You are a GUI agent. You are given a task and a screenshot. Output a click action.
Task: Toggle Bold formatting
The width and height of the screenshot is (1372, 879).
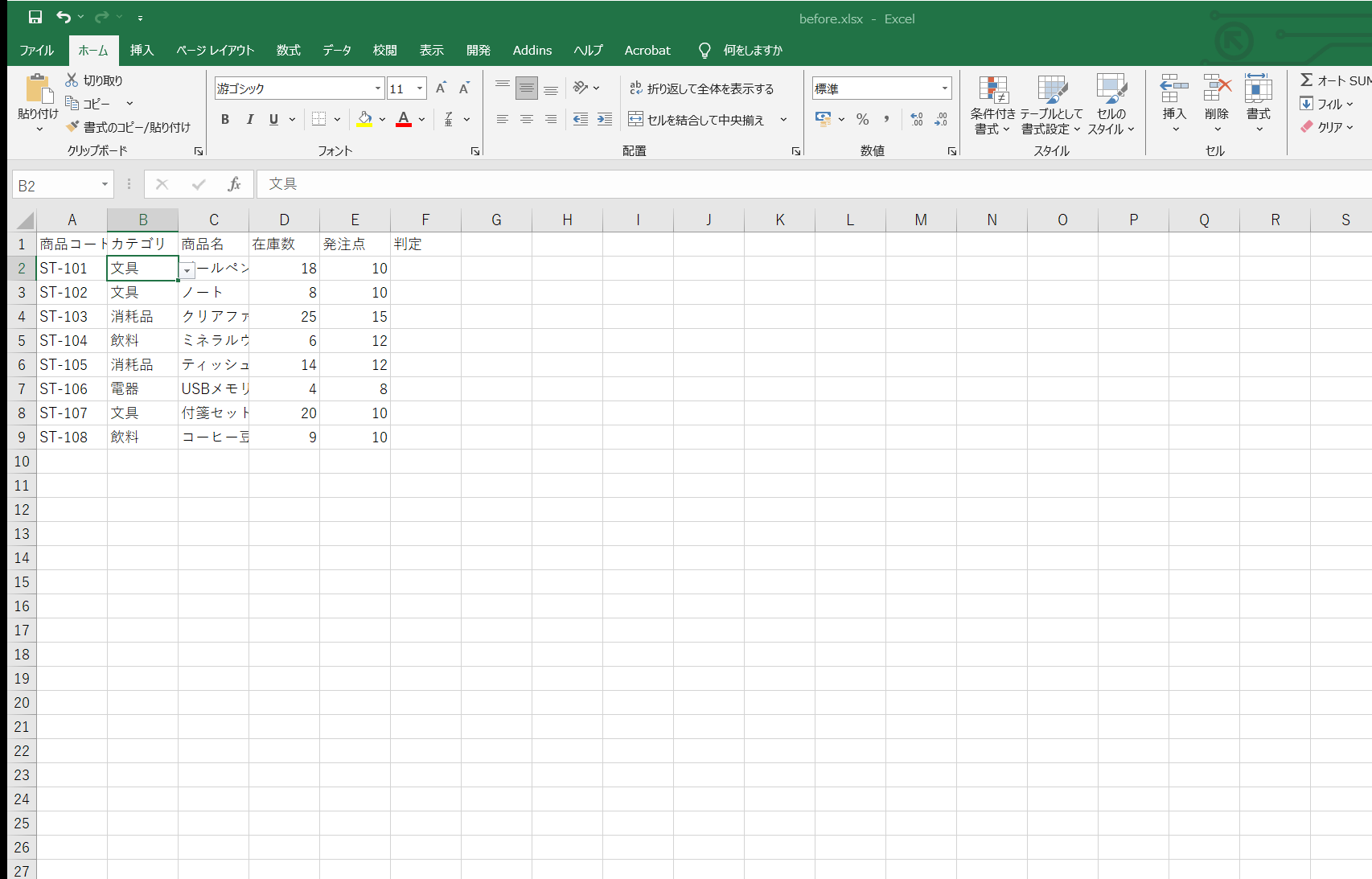point(225,119)
